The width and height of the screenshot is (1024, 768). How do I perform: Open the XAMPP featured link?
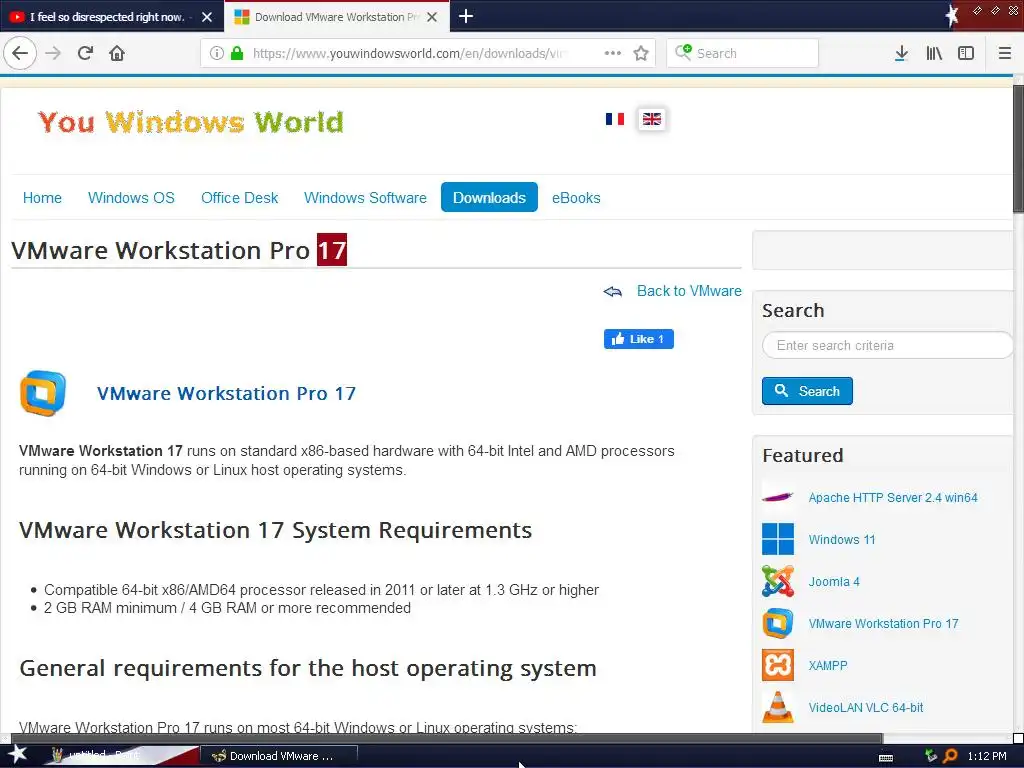(828, 665)
